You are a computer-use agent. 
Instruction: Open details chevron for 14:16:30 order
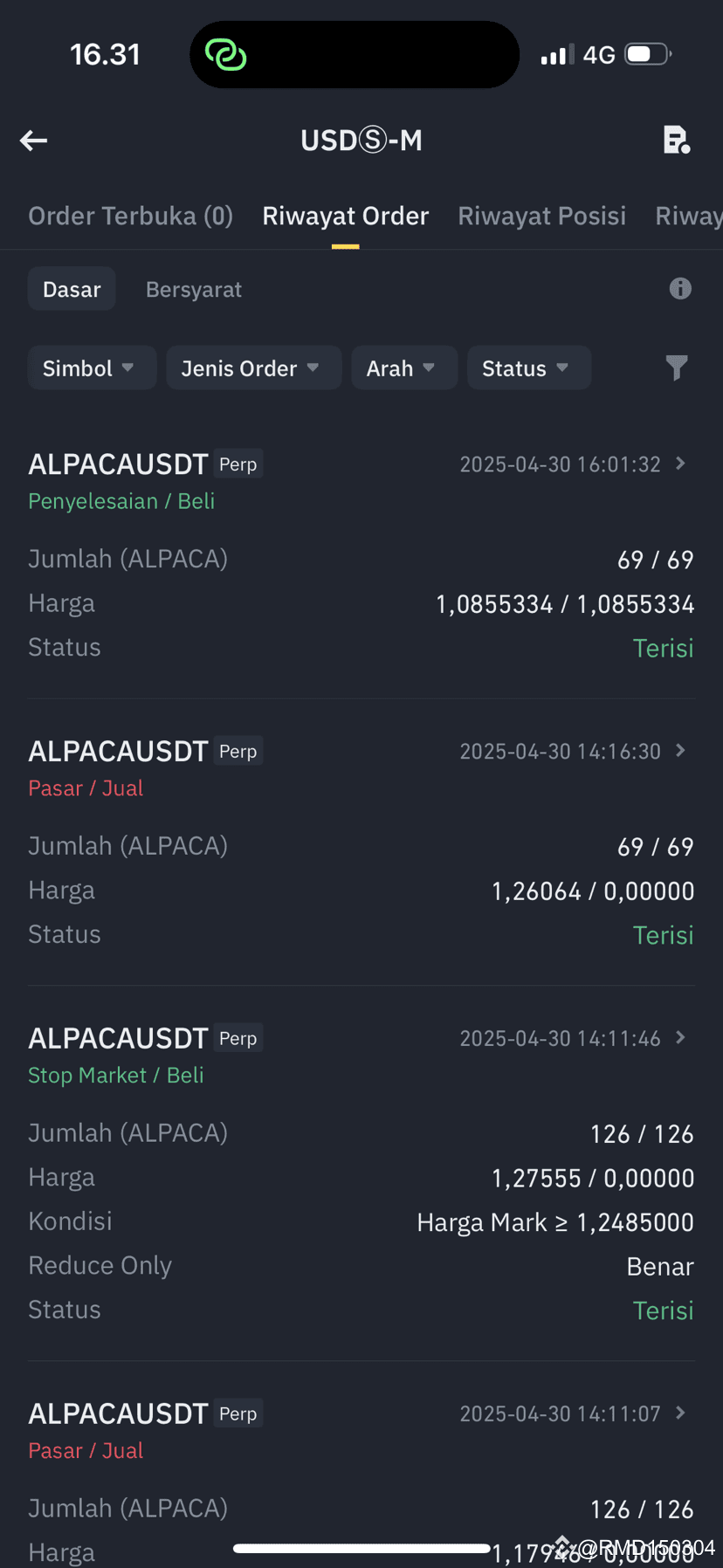click(681, 751)
